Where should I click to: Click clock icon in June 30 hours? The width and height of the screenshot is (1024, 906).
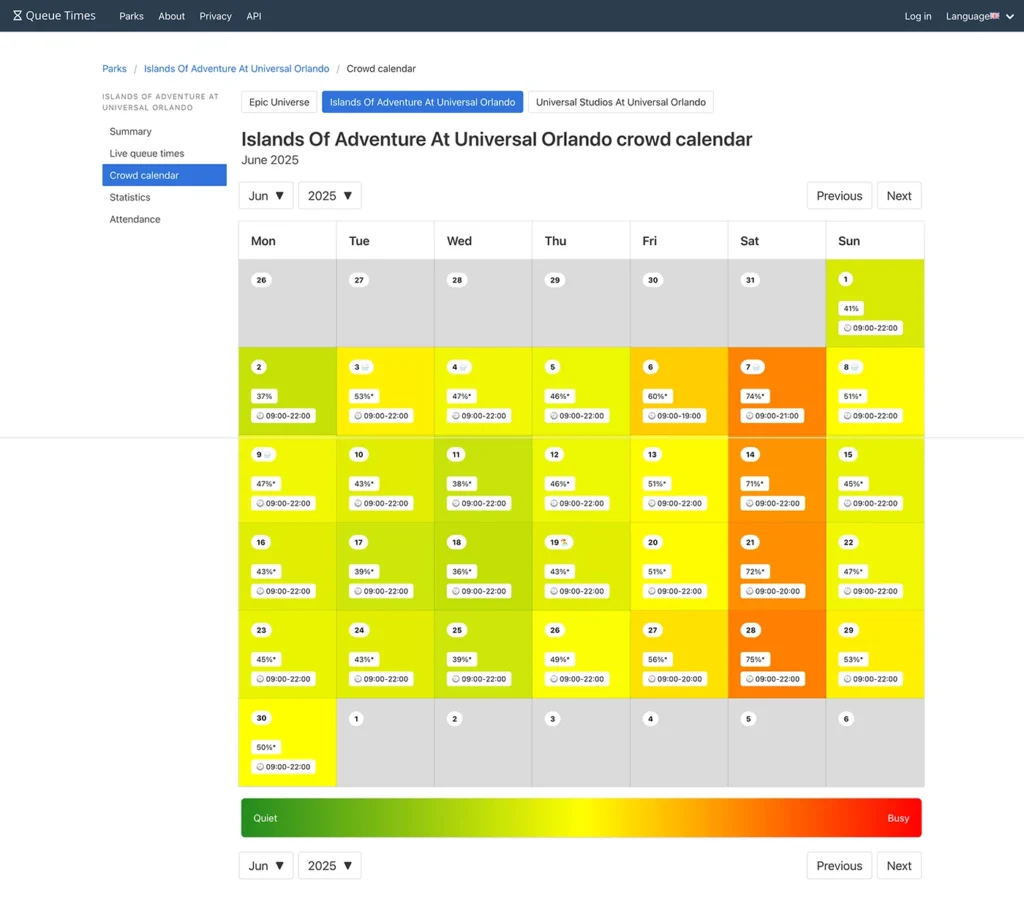pos(260,767)
